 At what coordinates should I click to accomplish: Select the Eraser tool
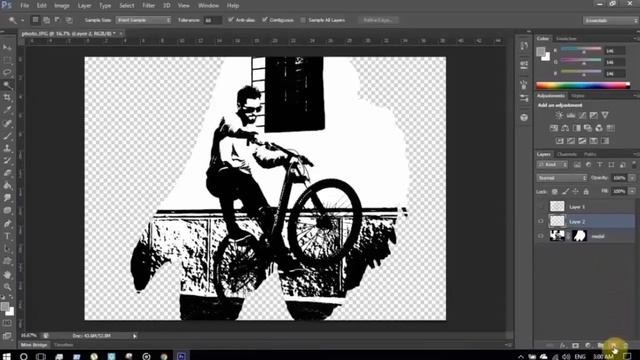tap(7, 173)
